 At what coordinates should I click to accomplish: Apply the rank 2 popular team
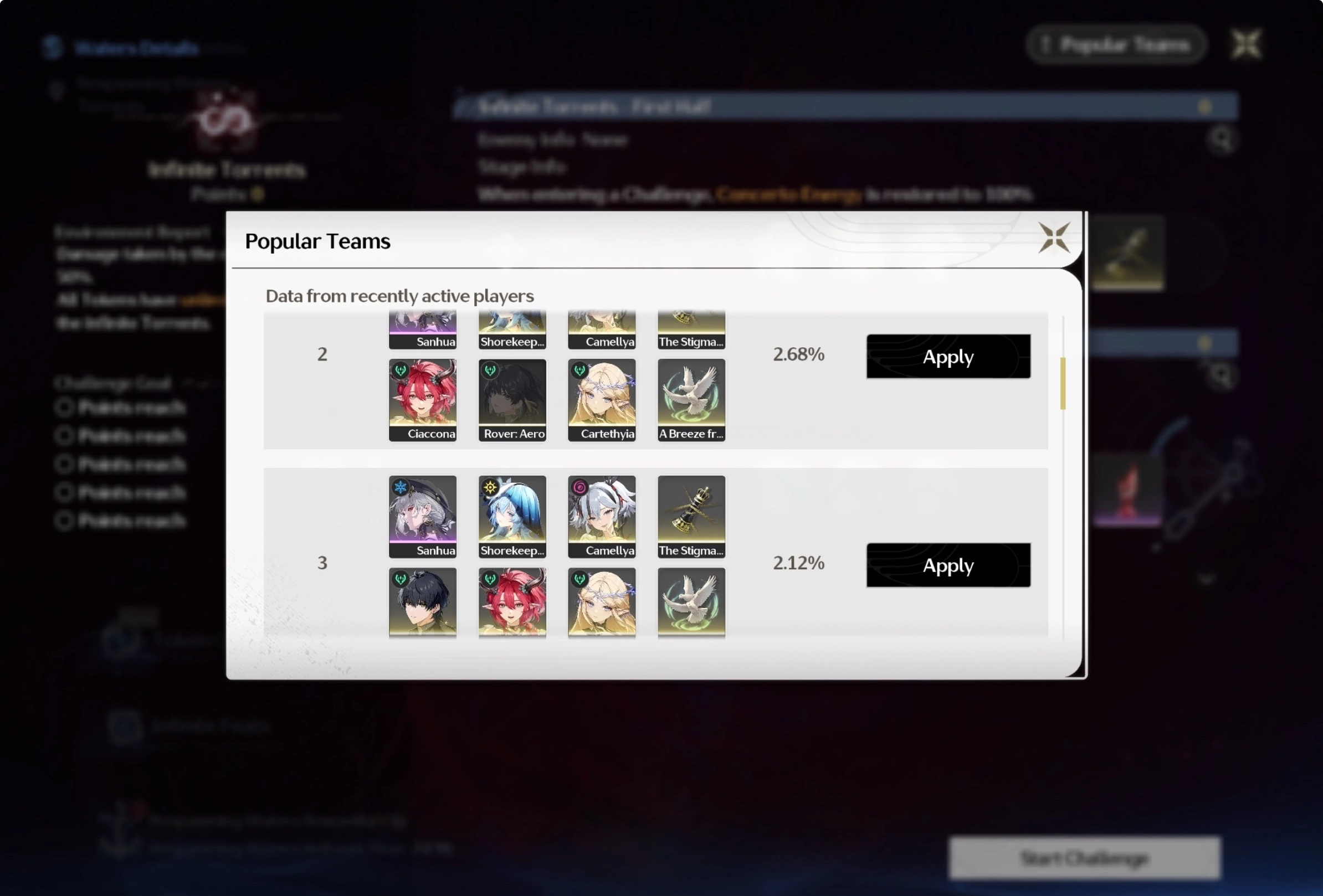click(948, 356)
